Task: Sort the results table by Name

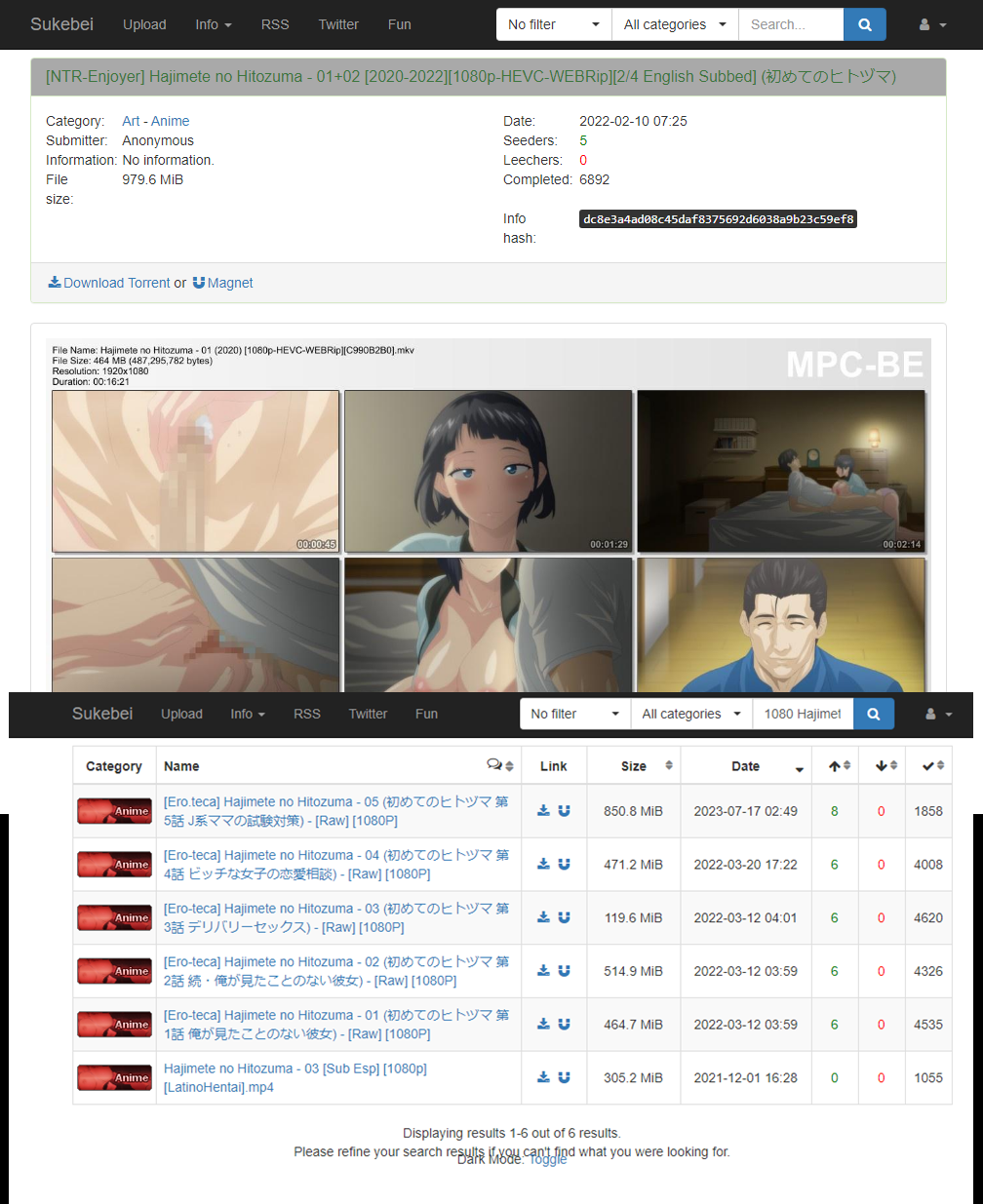Action: coord(181,766)
